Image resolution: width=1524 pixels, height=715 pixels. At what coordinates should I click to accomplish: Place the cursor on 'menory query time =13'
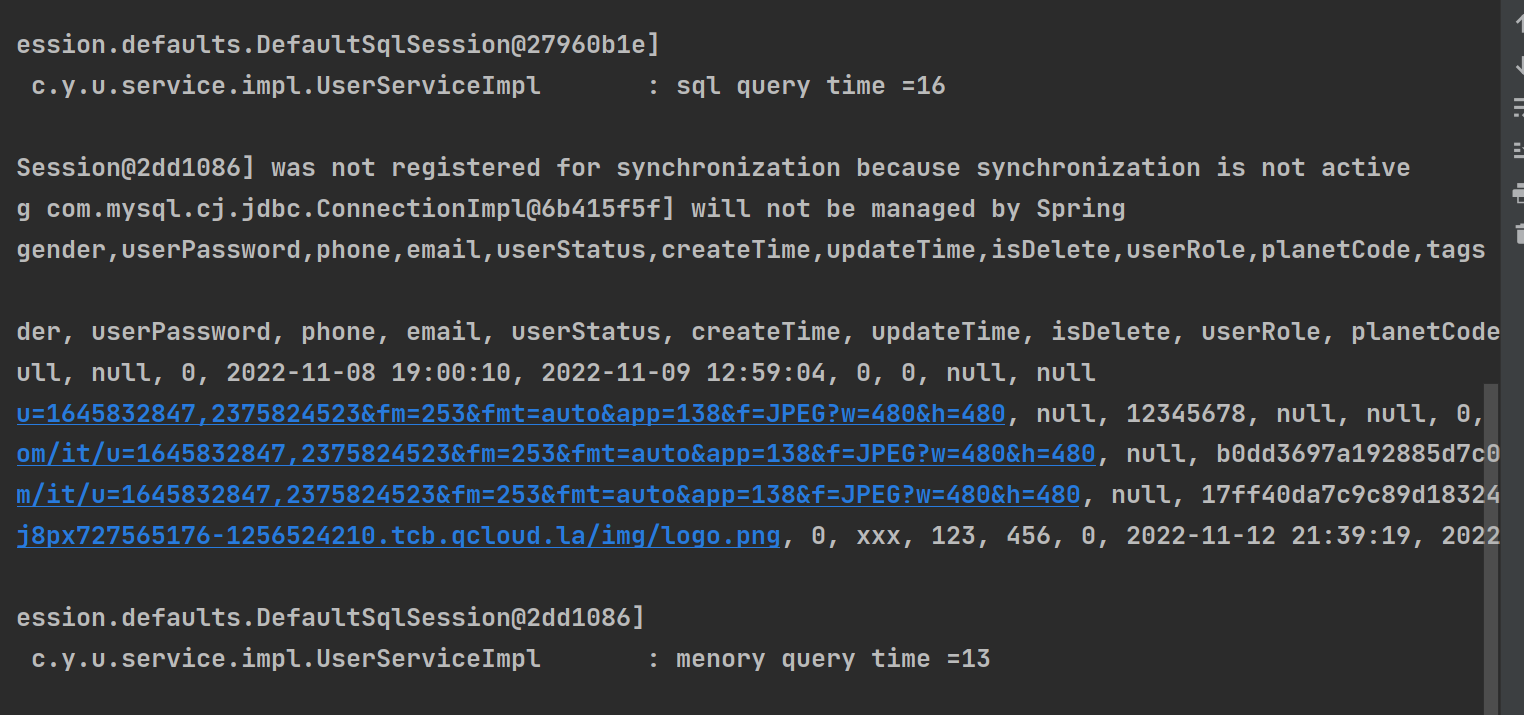(833, 659)
